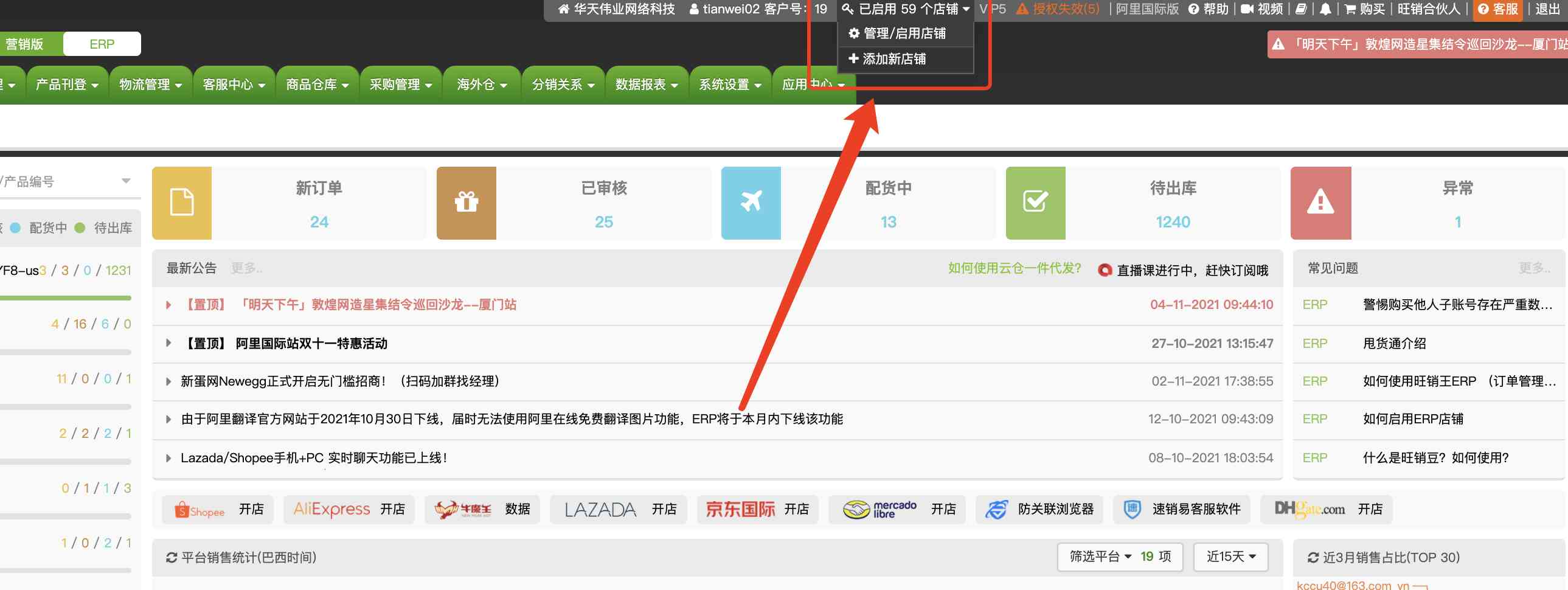
Task: Click 更多 beside 常见问题
Action: (x=1535, y=268)
